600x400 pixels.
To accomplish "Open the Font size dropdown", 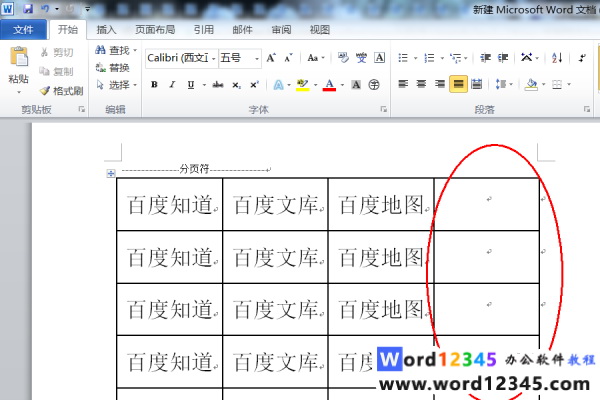I will click(257, 59).
